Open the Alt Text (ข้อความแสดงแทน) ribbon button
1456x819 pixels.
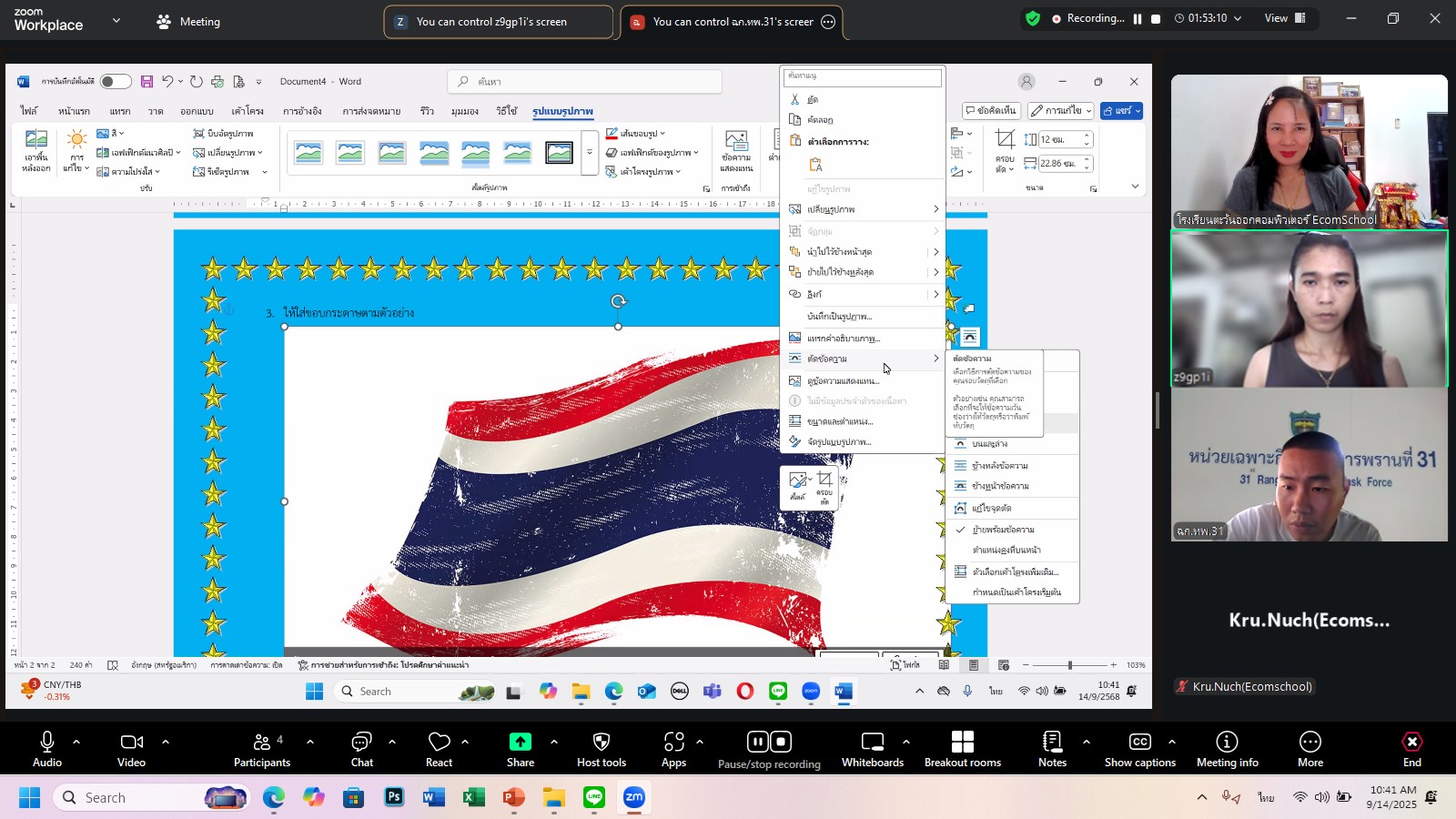[x=735, y=149]
